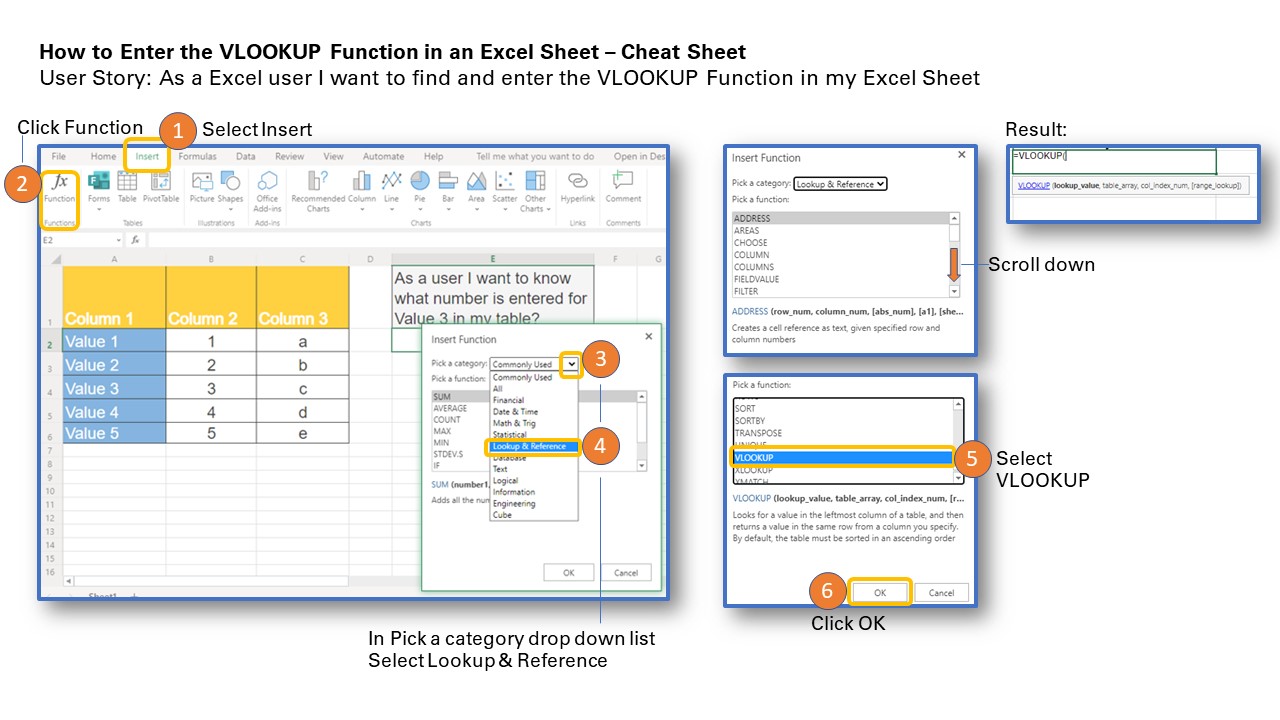Click the cell containing =VLOOKUP(

(1113, 161)
